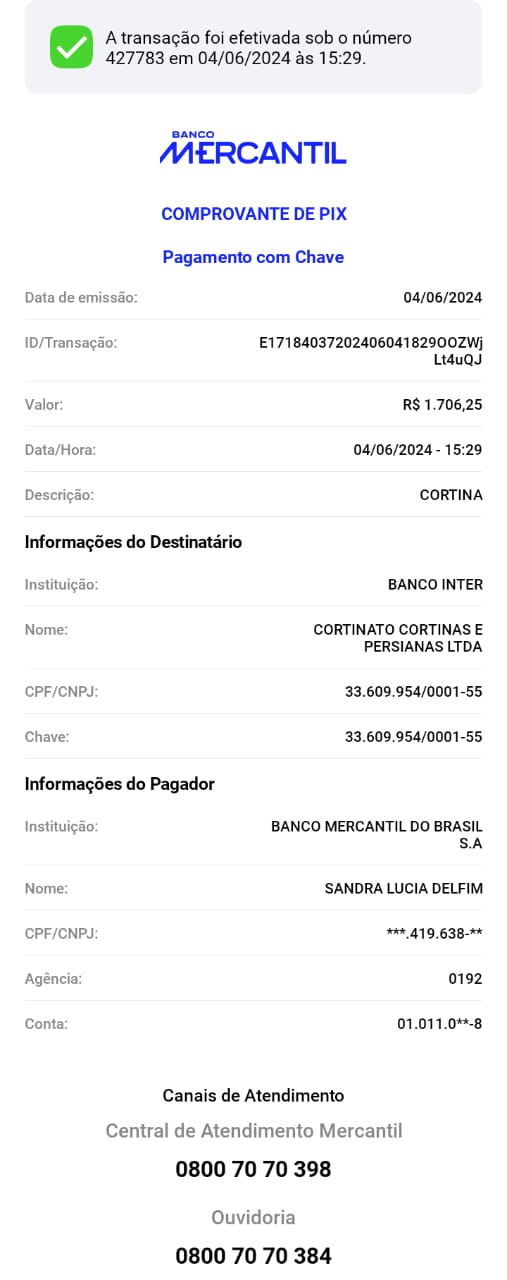Click the BANCO INTER institution value
Image resolution: width=507 pixels, height=1280 pixels.
pyautogui.click(x=435, y=585)
